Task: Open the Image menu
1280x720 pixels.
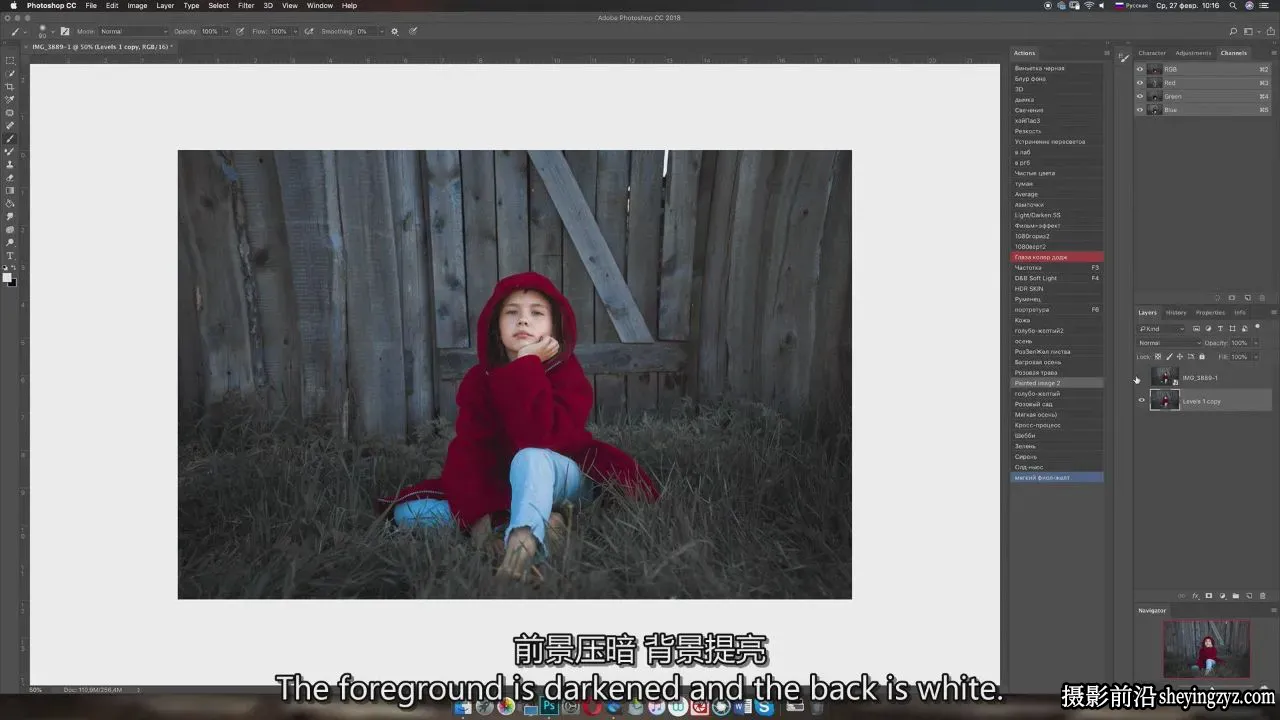Action: (137, 6)
